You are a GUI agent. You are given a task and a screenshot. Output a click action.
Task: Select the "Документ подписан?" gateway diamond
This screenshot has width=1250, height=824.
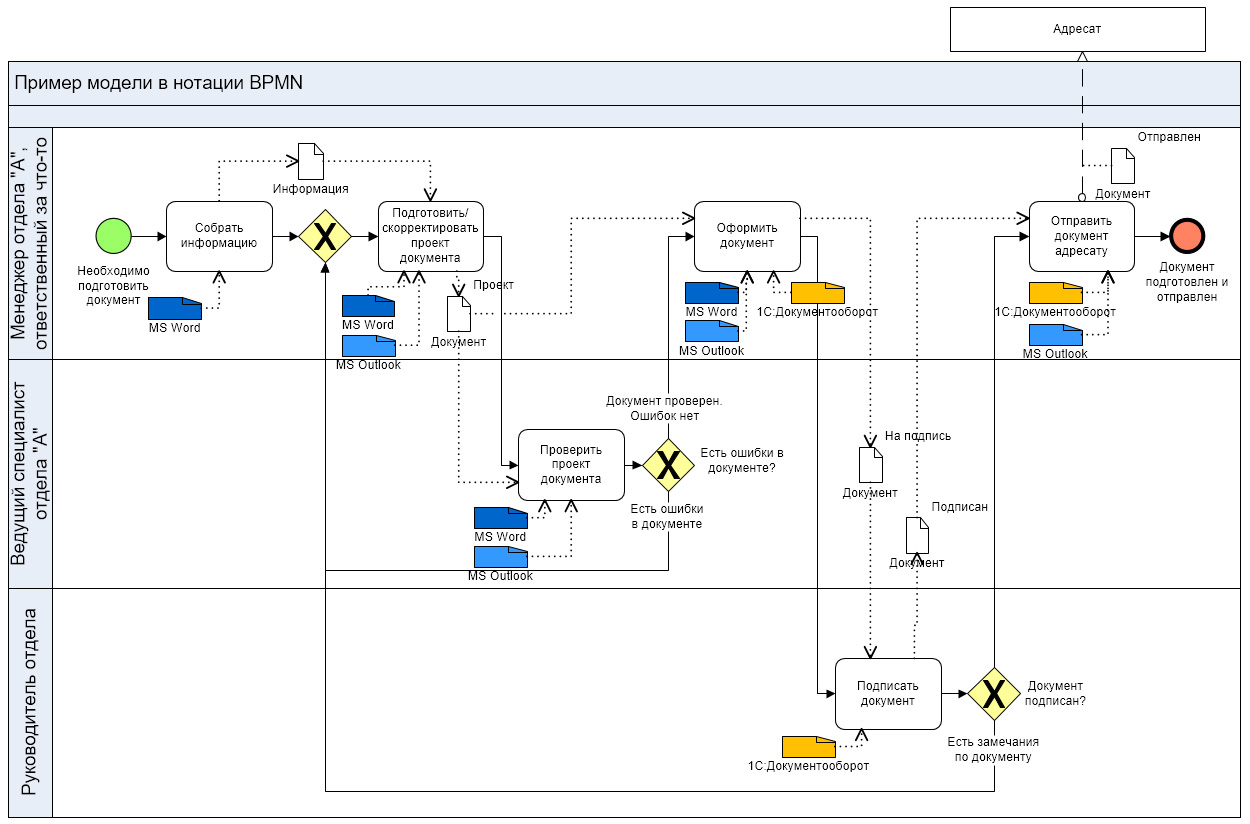tap(994, 694)
